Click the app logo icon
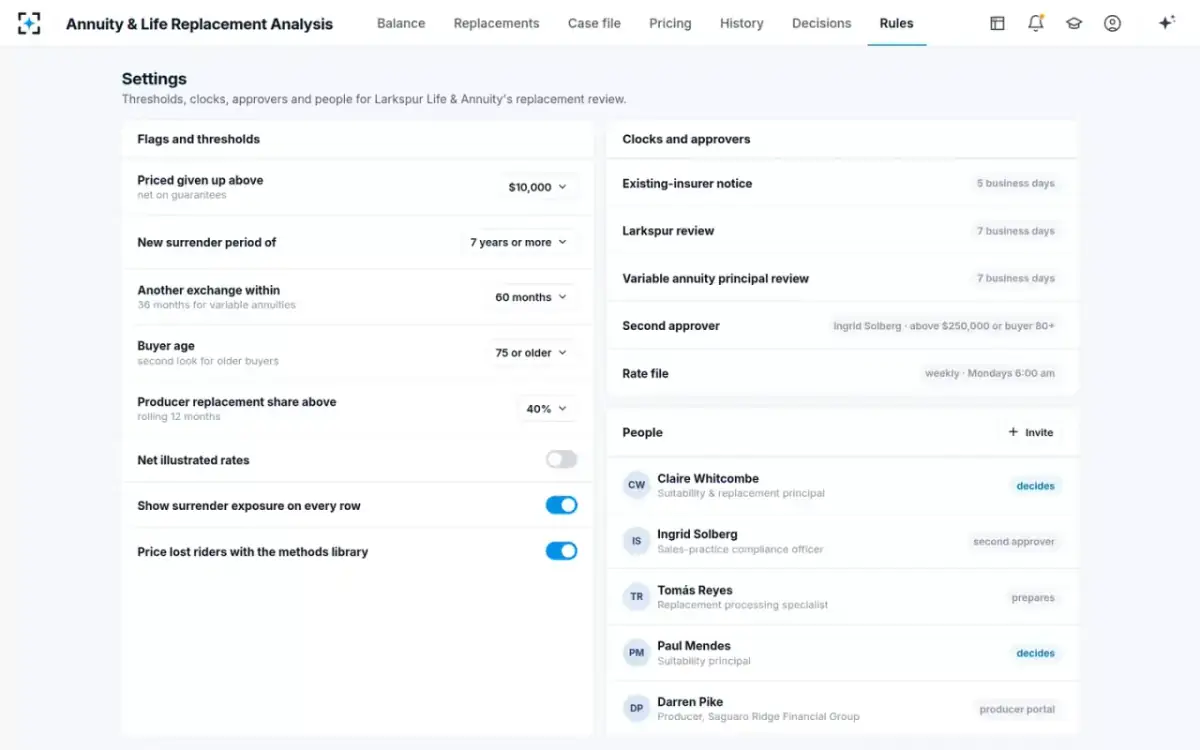The width and height of the screenshot is (1200, 750). [x=29, y=23]
